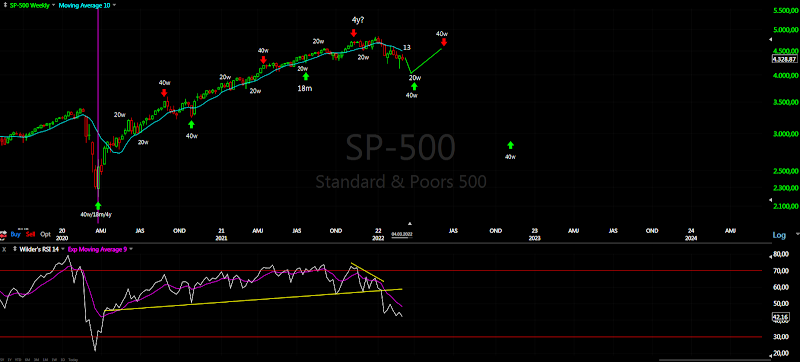Image resolution: width=800 pixels, height=362 pixels.
Task: Click the green 18m up arrow marker
Action: tap(306, 76)
